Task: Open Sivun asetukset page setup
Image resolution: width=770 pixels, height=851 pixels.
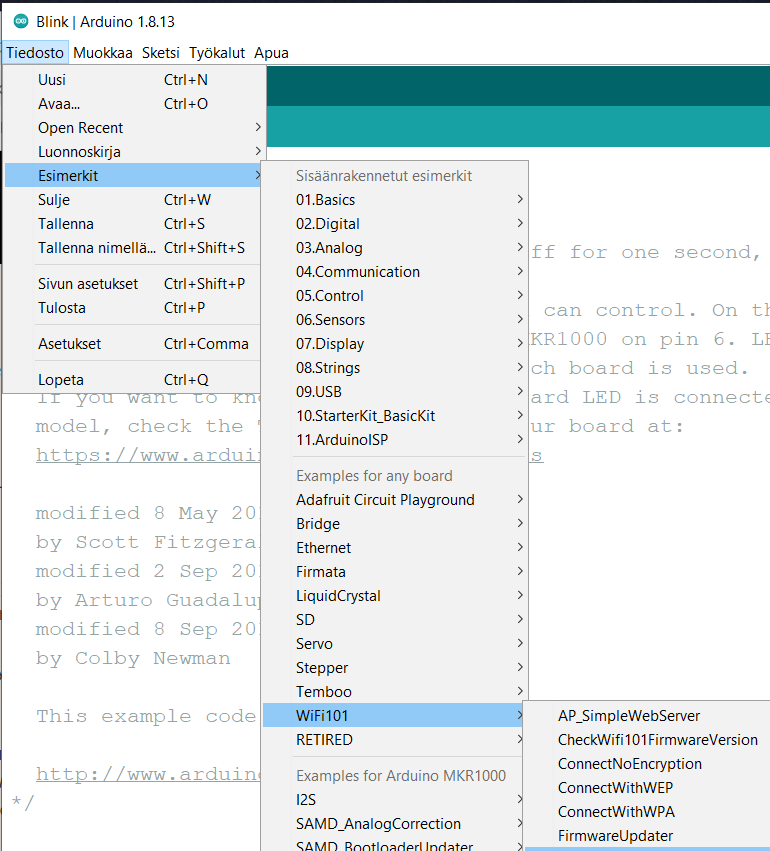Action: tap(134, 283)
